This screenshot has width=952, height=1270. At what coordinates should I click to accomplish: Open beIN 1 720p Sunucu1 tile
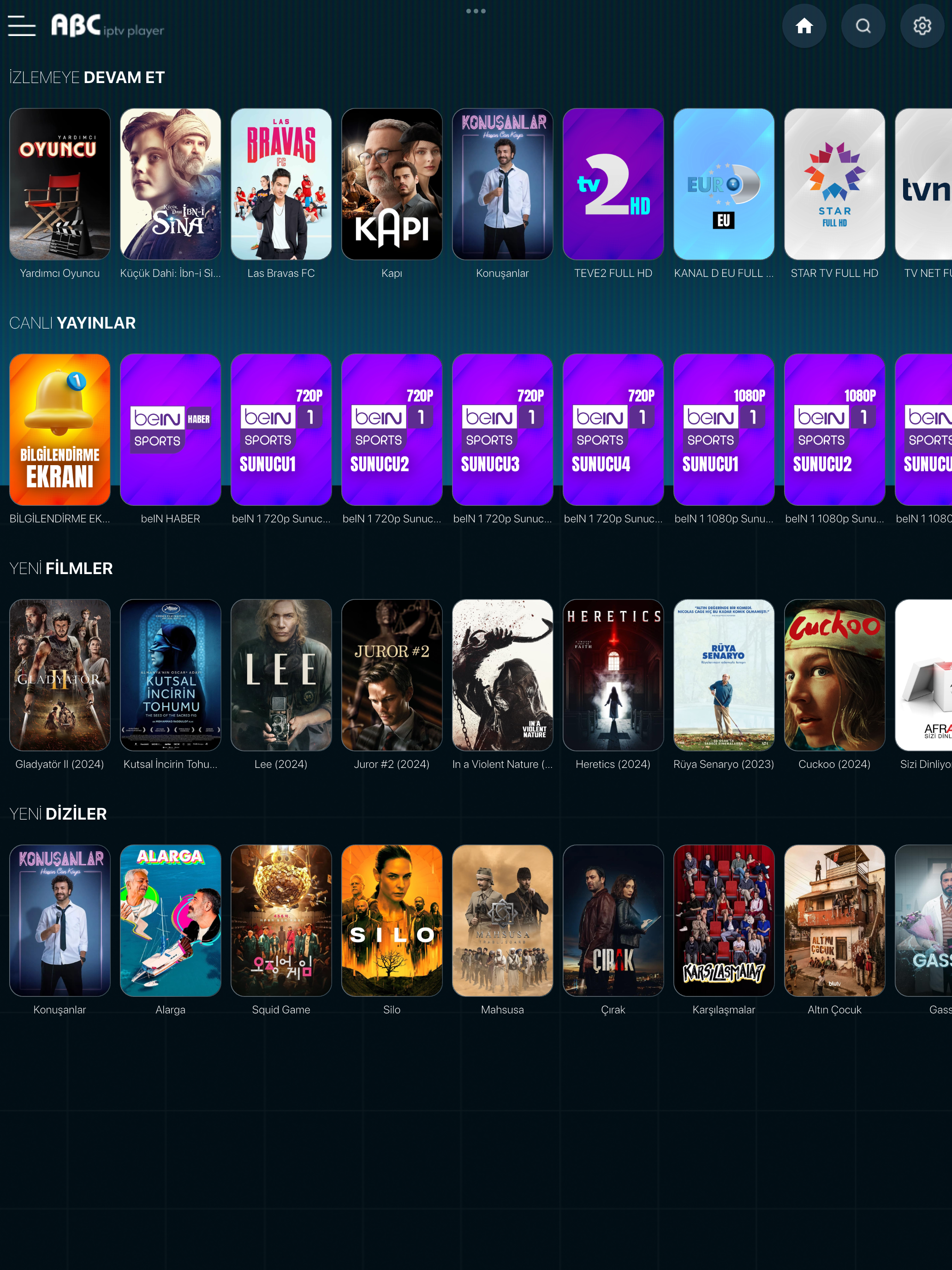point(281,430)
